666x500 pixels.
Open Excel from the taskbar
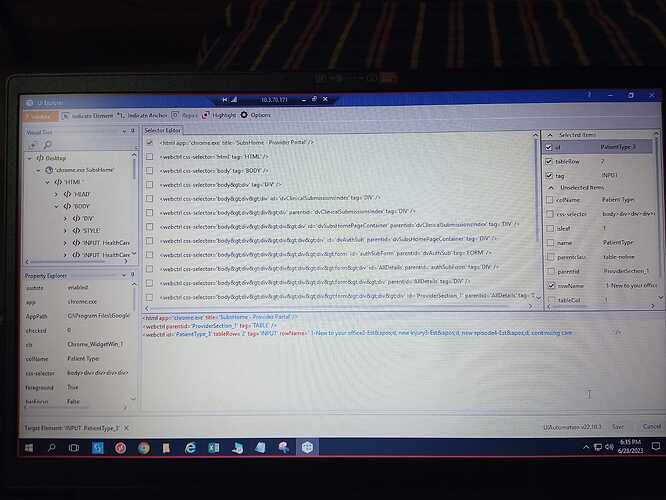(214, 447)
